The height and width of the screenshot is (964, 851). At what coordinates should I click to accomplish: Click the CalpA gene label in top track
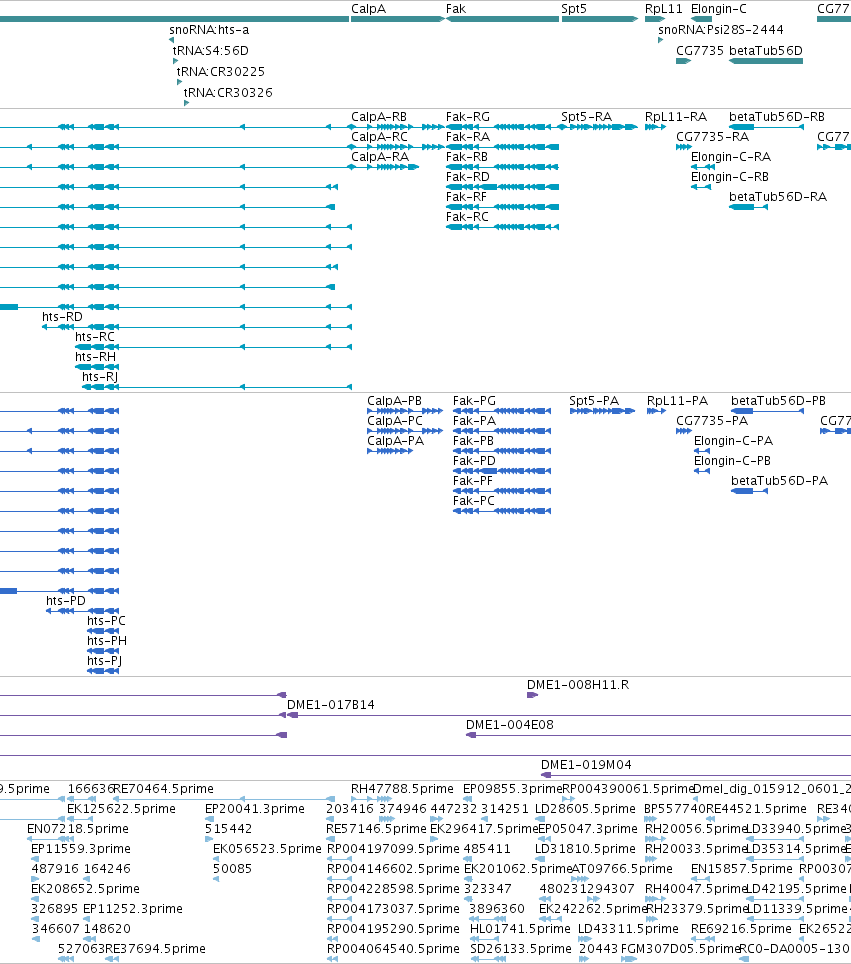coord(368,9)
